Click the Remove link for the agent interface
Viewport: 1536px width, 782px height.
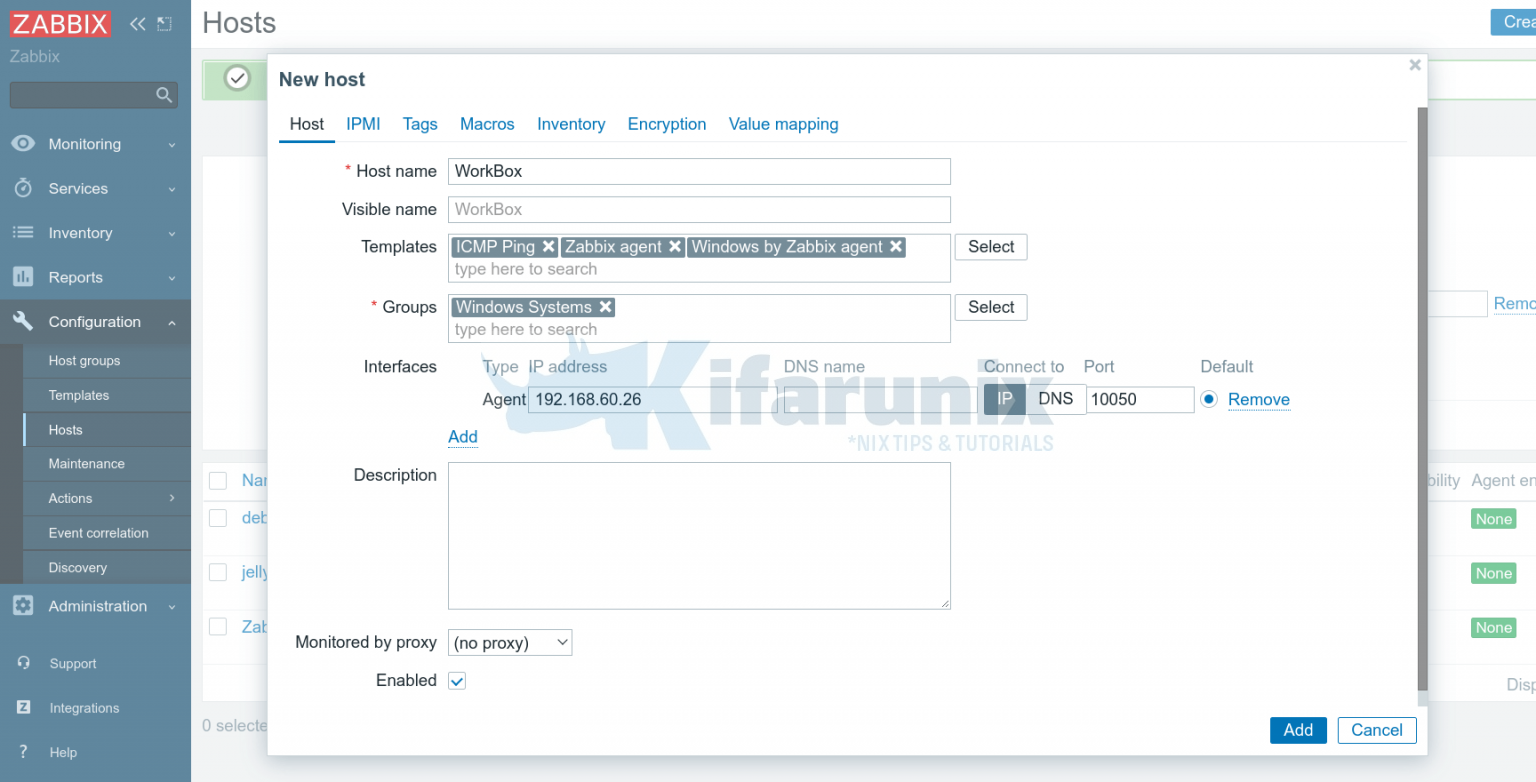coord(1258,399)
